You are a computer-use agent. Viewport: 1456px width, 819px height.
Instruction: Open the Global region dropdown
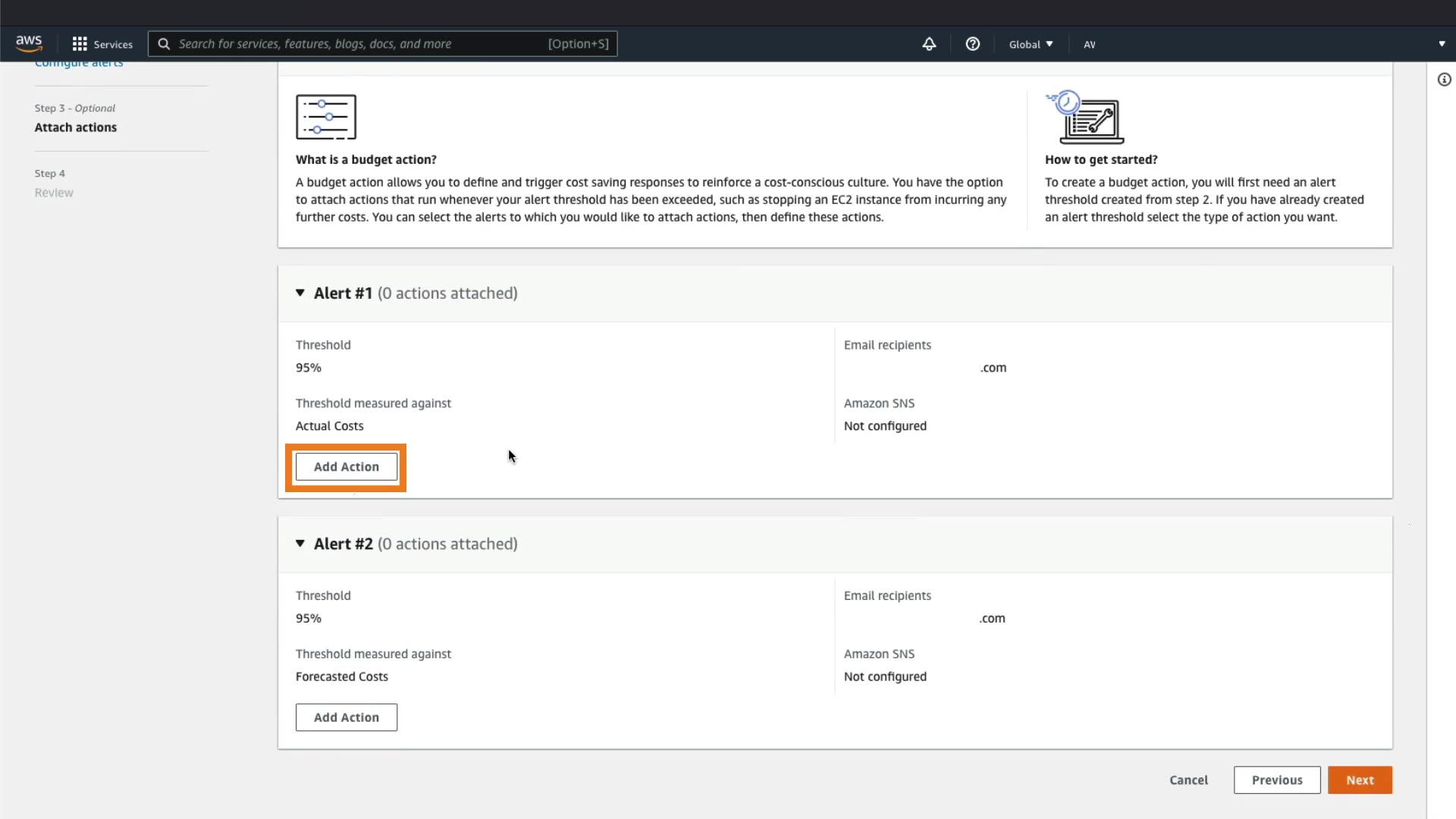point(1031,44)
